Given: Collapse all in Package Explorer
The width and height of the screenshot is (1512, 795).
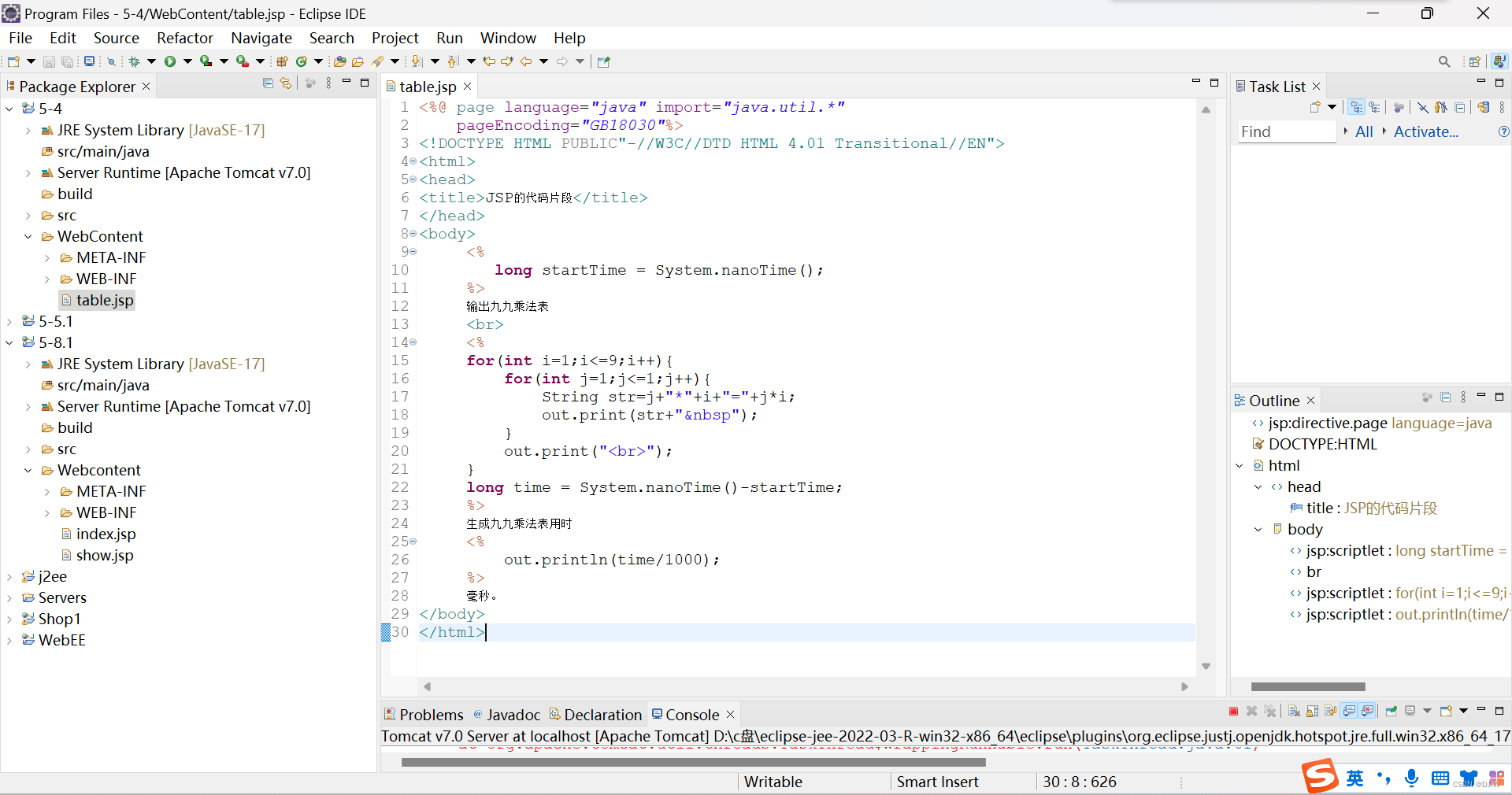Looking at the screenshot, I should coord(268,83).
